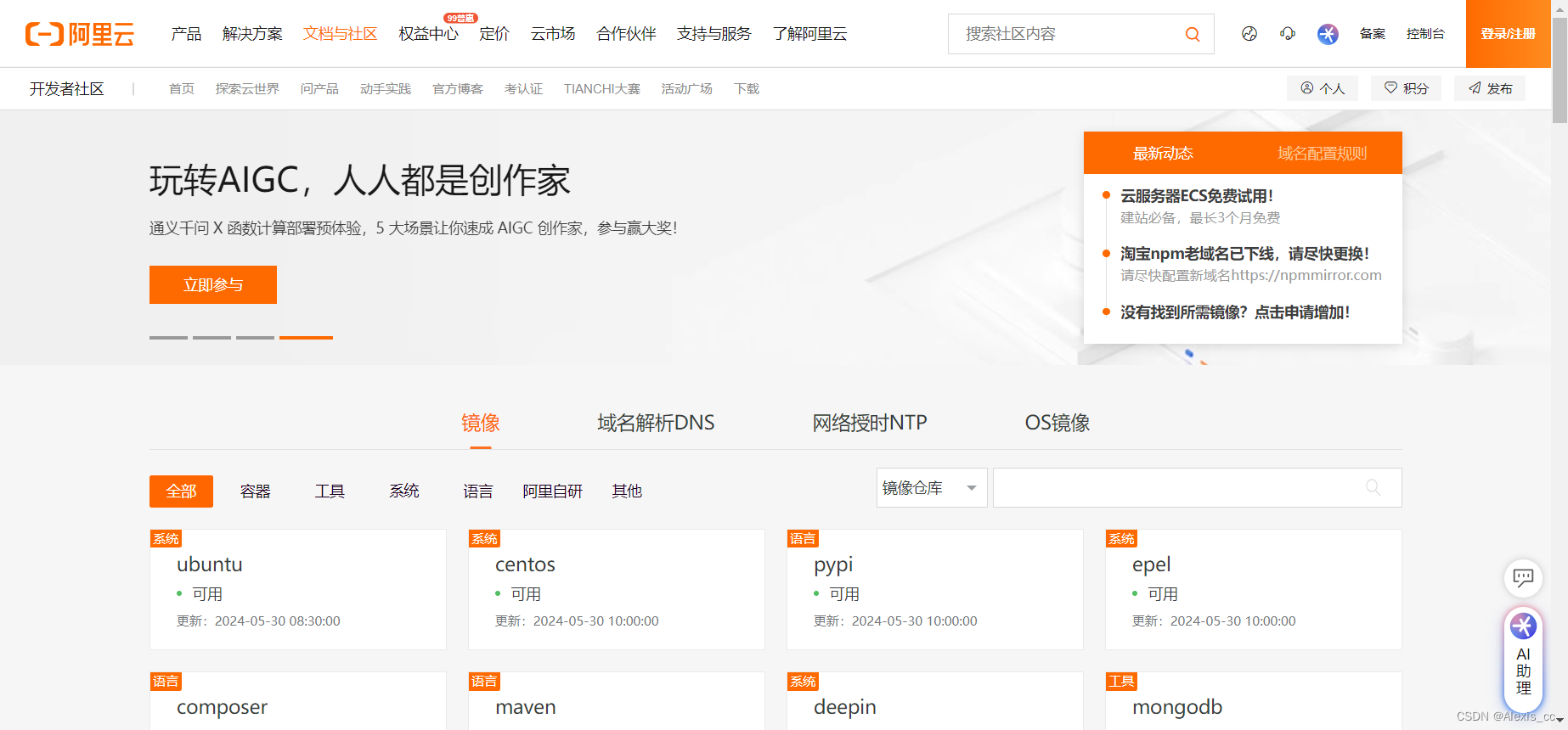This screenshot has width=1568, height=730.
Task: Open the 合作伙伴 menu
Action: click(626, 34)
